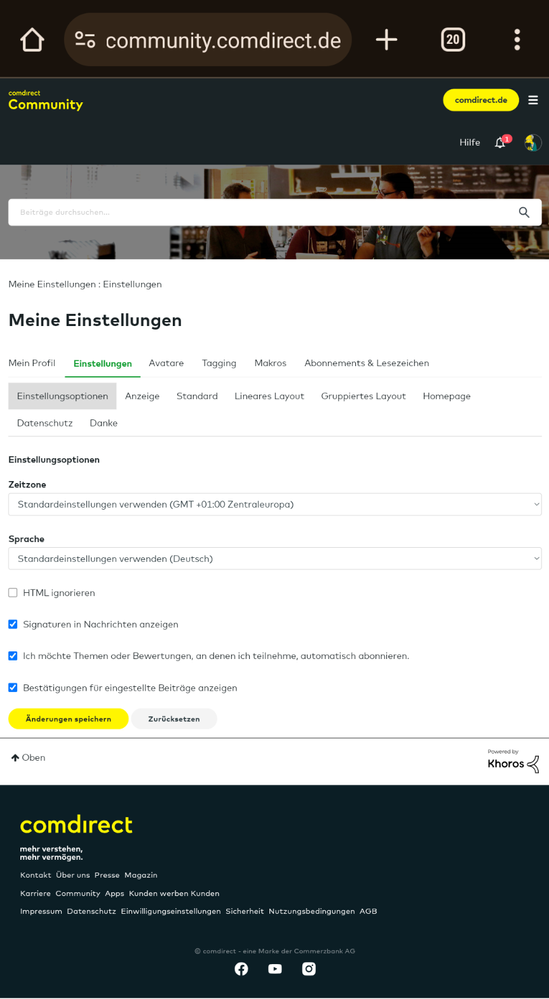Open footer Community link
Viewport: 549px width, 999px height.
click(x=78, y=894)
